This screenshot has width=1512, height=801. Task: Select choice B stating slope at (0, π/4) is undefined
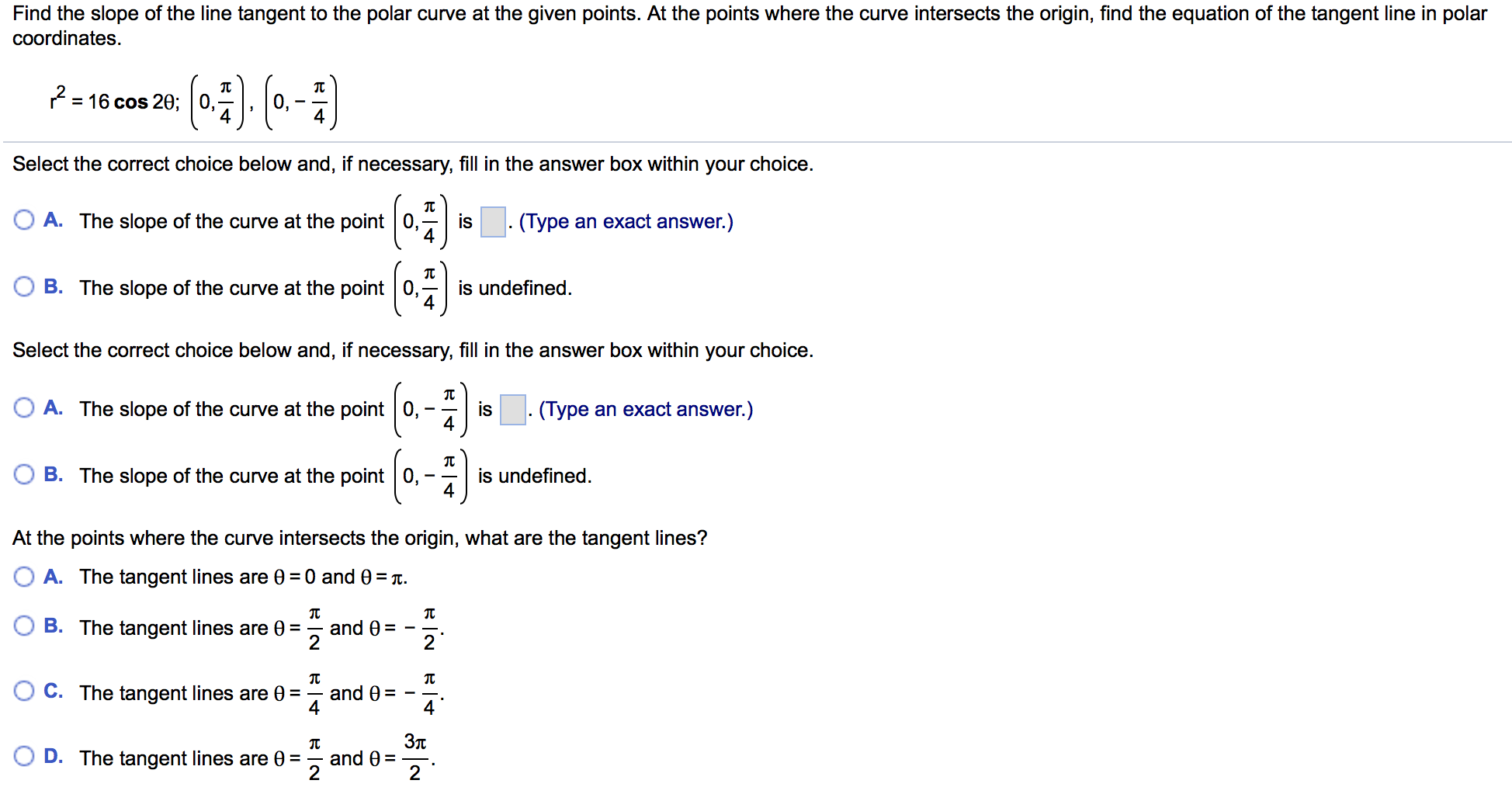coord(23,288)
